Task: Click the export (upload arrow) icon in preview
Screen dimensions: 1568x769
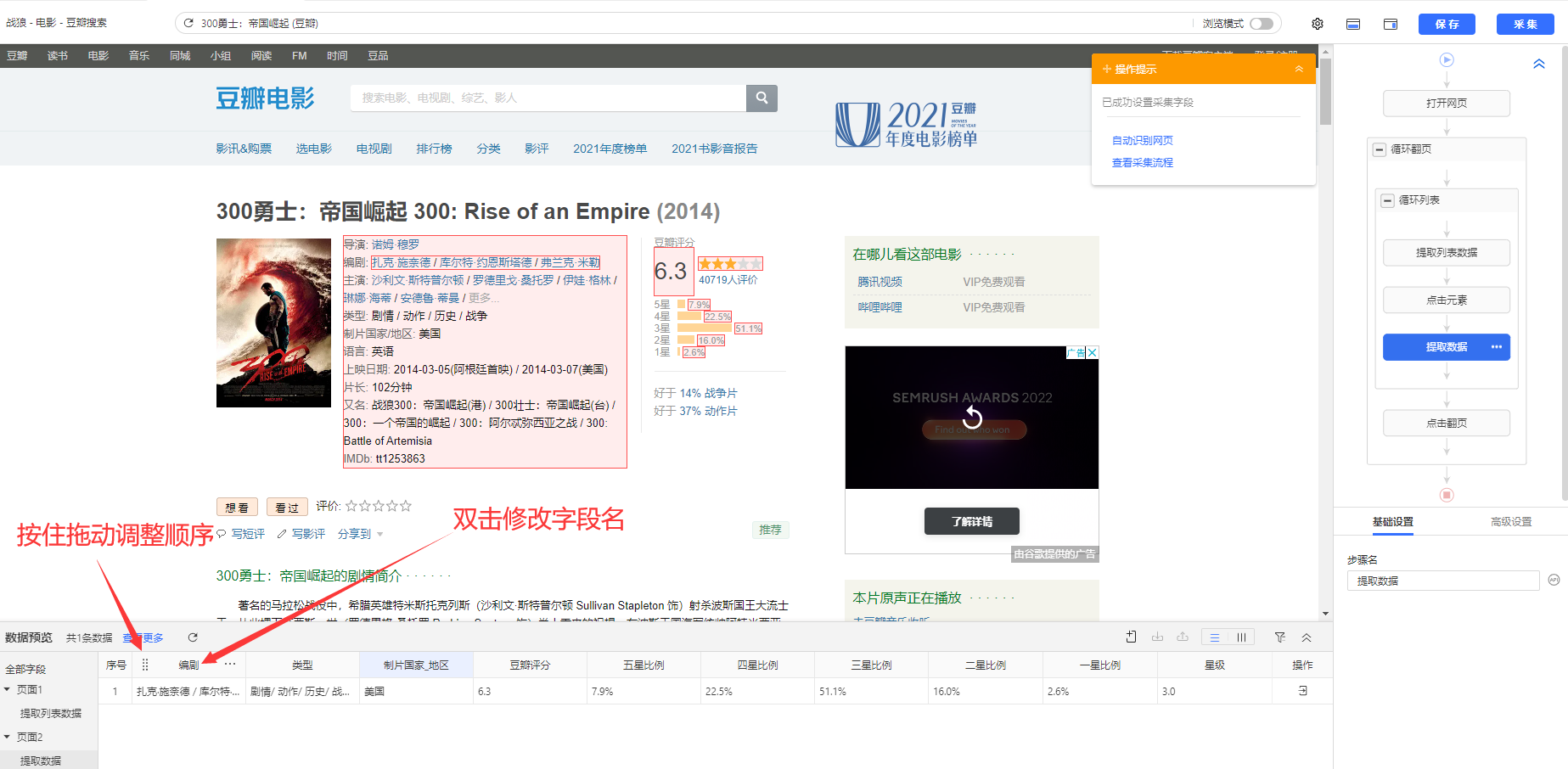Action: click(x=1183, y=637)
